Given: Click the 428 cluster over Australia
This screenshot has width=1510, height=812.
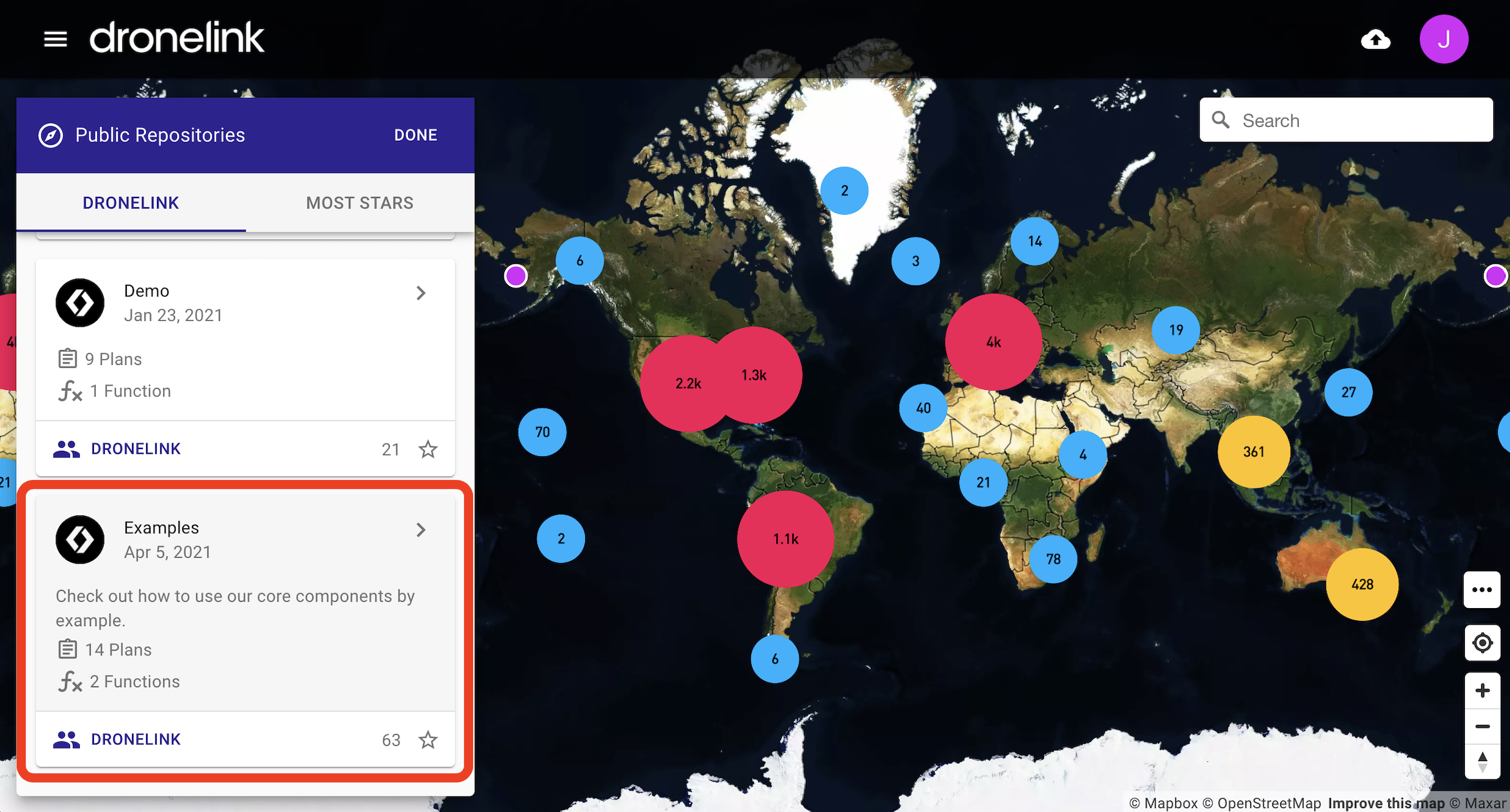Looking at the screenshot, I should [x=1362, y=584].
